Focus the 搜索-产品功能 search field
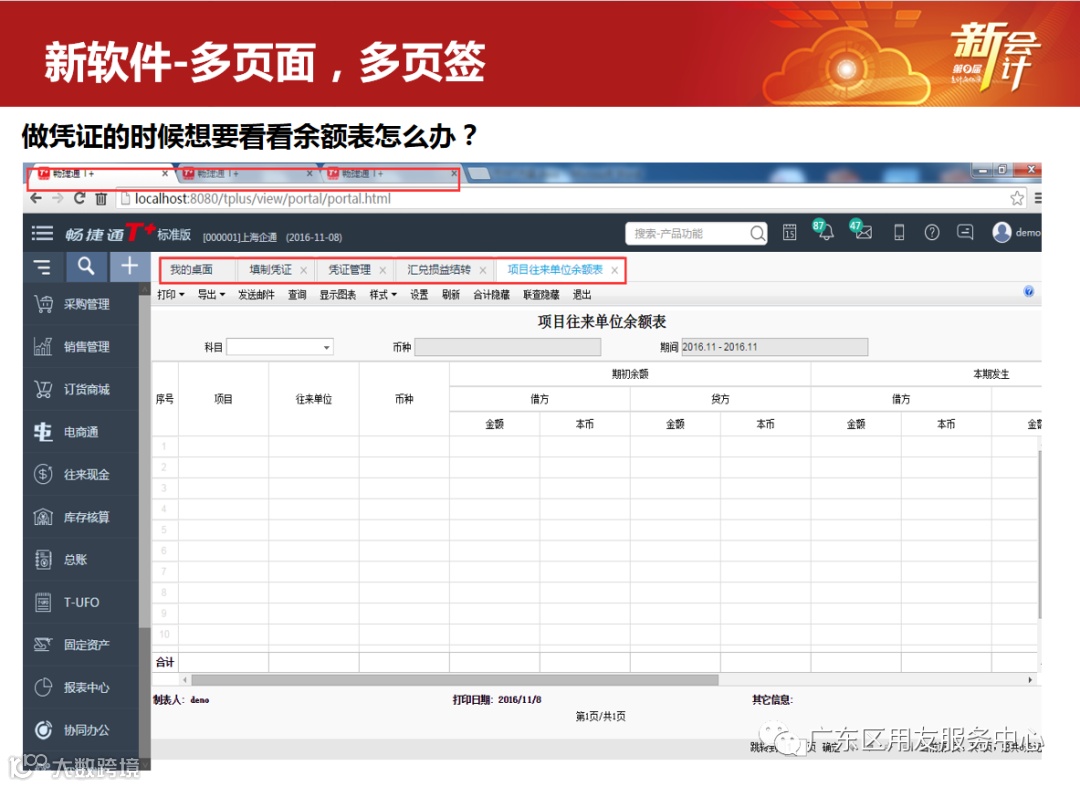 689,233
